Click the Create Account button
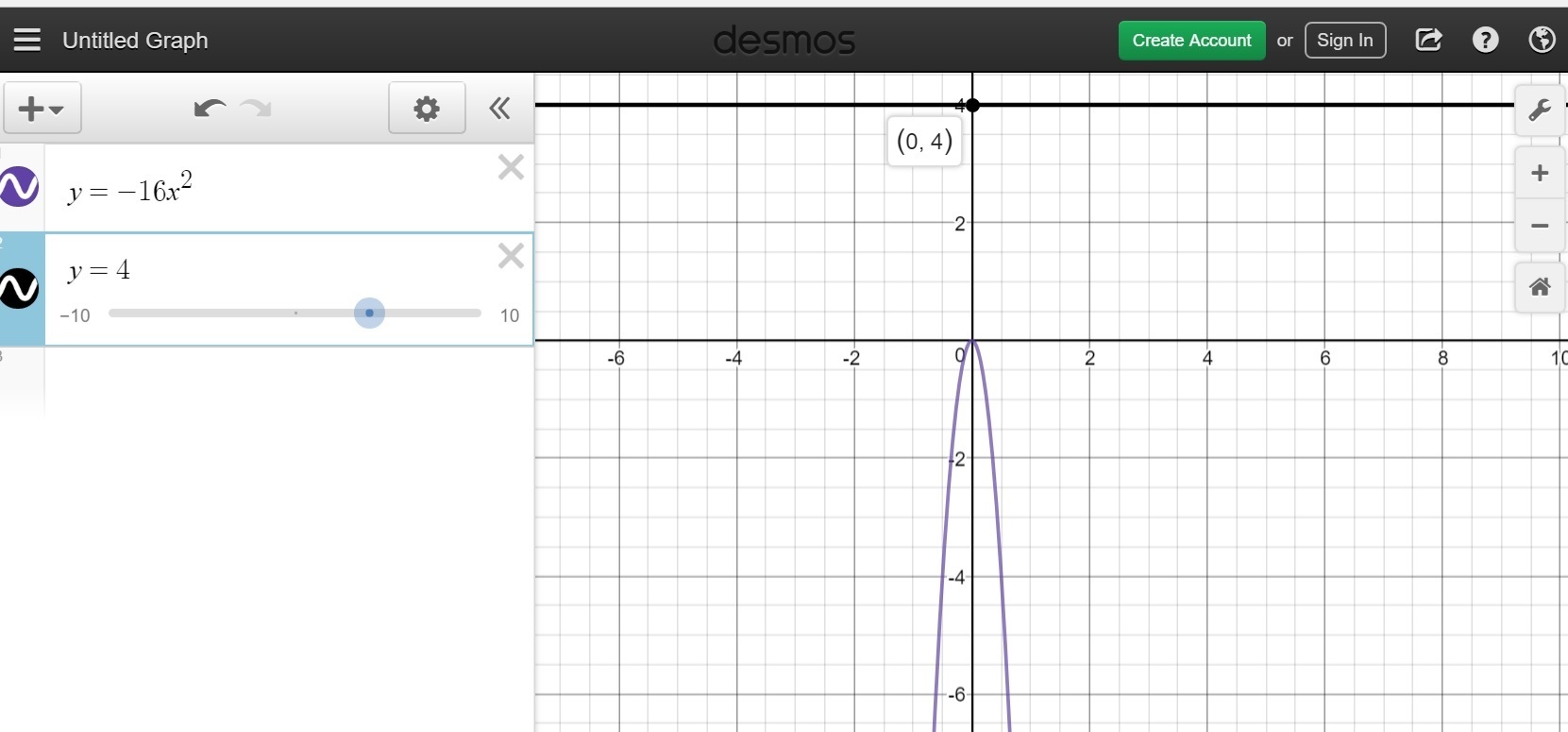The image size is (1568, 732). 1191,41
